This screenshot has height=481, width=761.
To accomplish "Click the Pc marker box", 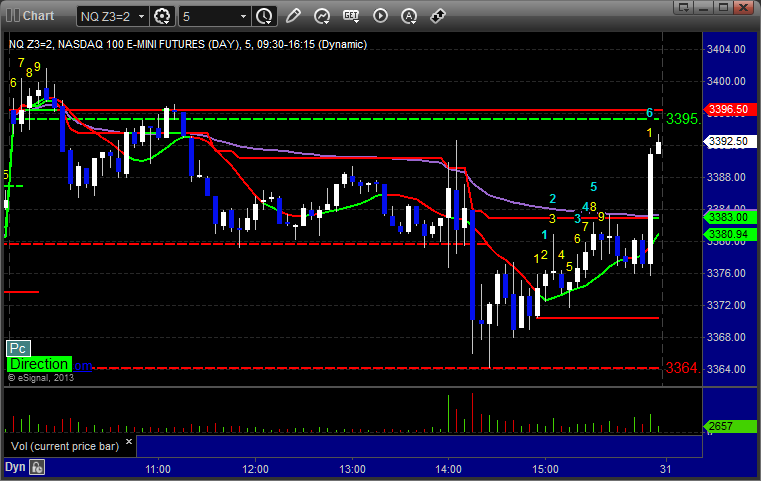I will (18, 348).
